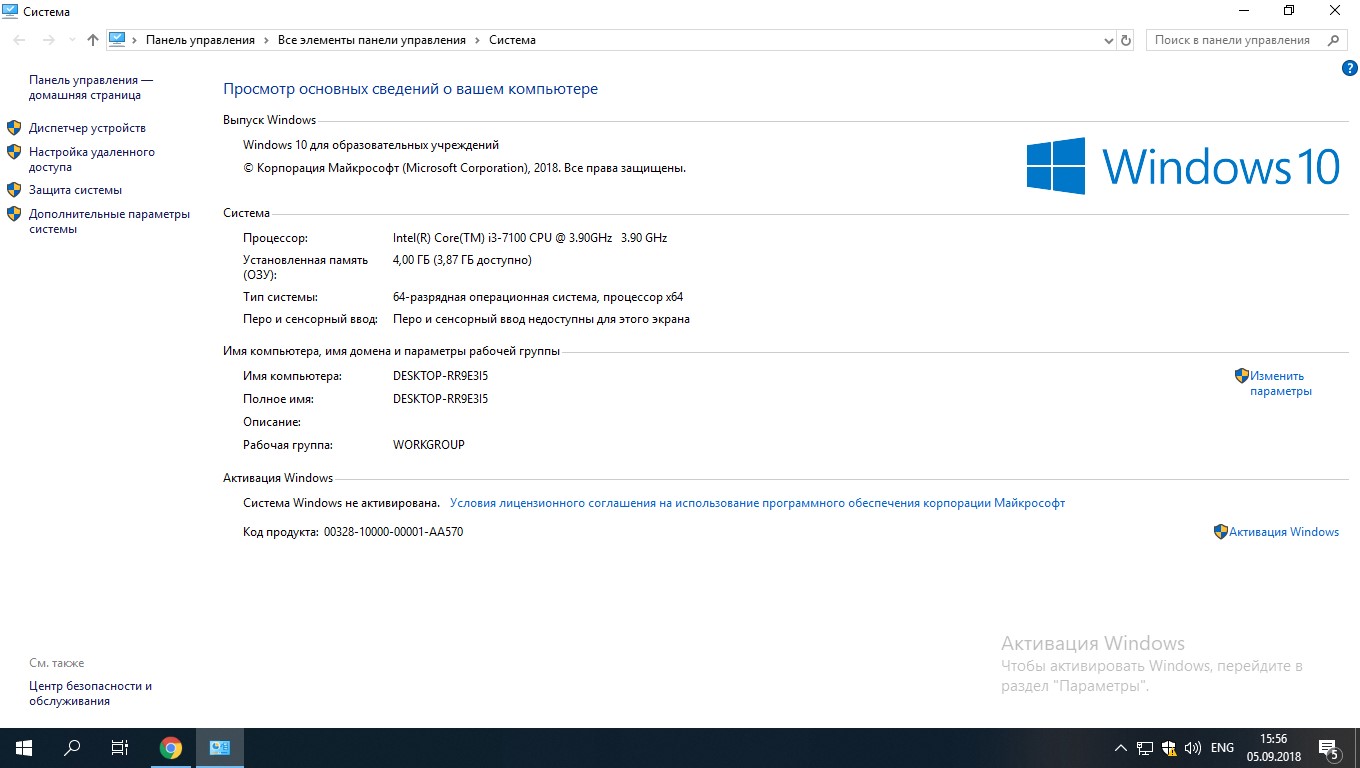
Task: Go up one level with the Up arrow
Action: pos(93,40)
